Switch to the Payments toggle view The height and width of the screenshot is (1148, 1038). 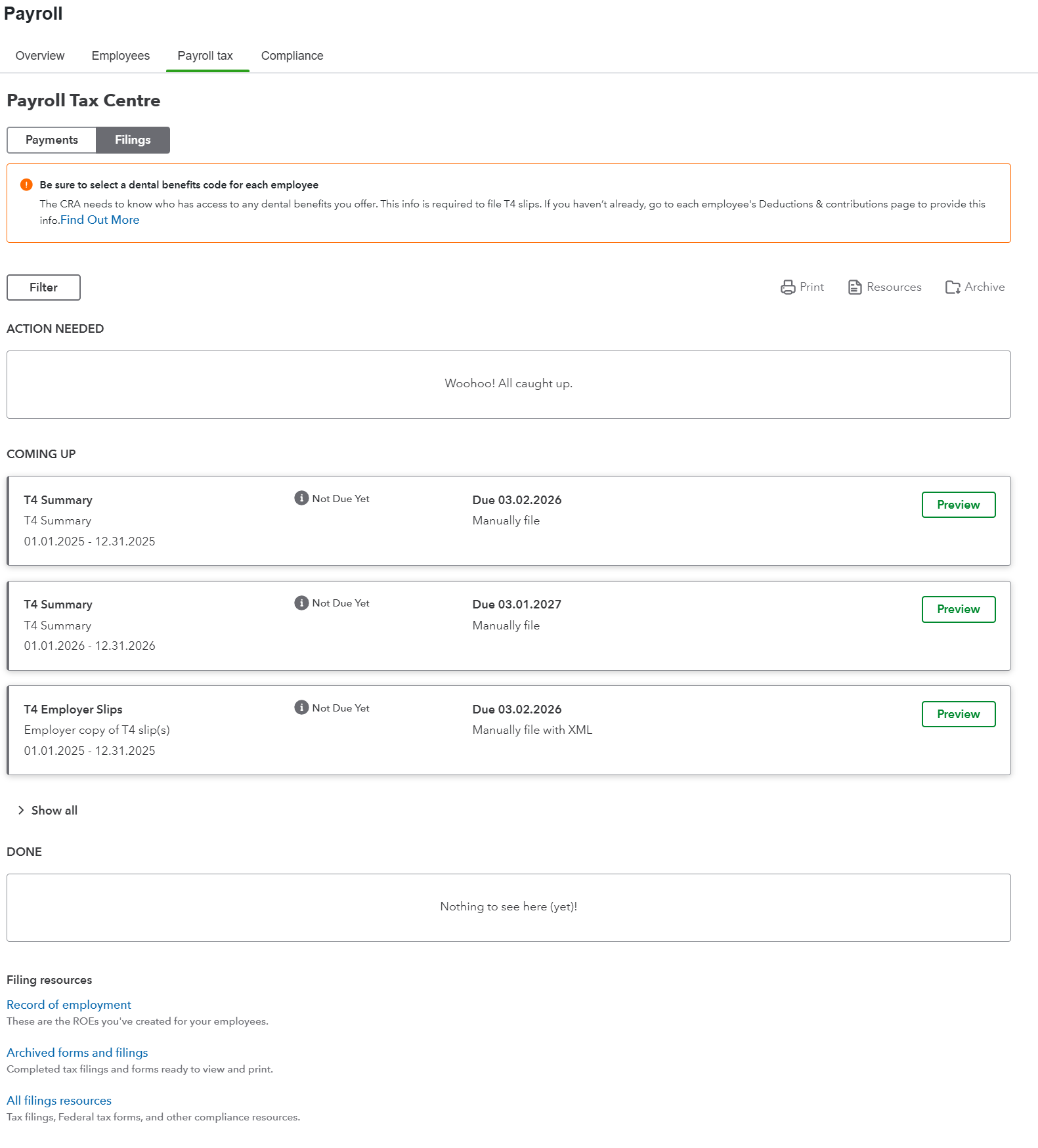[52, 140]
